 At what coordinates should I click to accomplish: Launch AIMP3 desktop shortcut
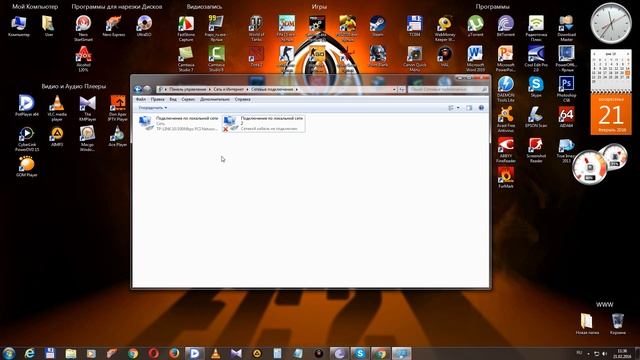tap(57, 136)
